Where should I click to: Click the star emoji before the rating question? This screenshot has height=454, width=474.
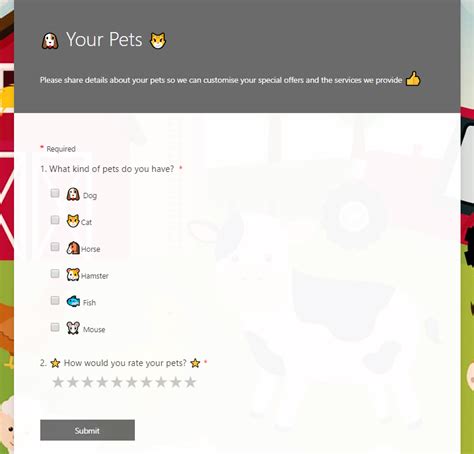[x=55, y=363]
